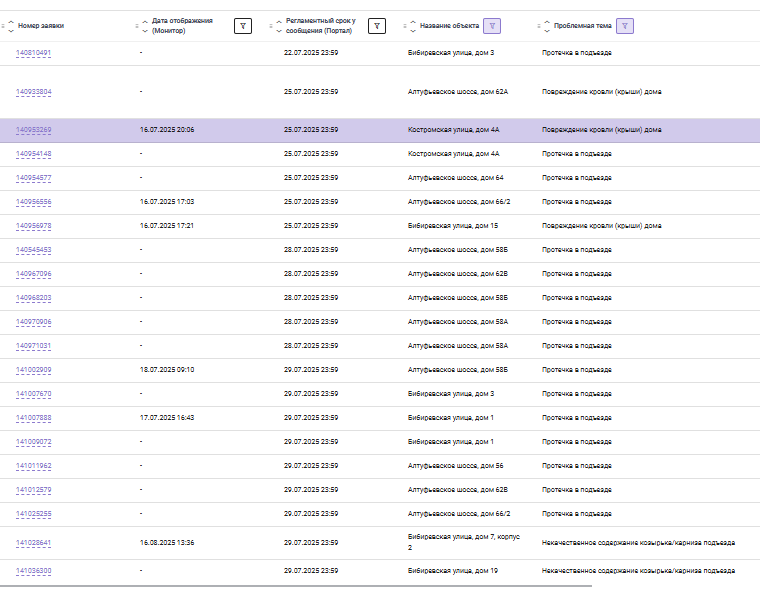Select the date cell 16.08.2025 13:36
The height and width of the screenshot is (595, 760).
(167, 543)
